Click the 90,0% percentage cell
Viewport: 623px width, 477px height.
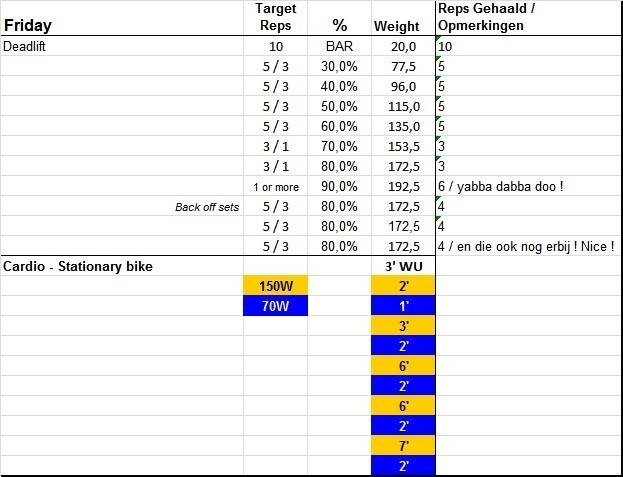pyautogui.click(x=339, y=186)
